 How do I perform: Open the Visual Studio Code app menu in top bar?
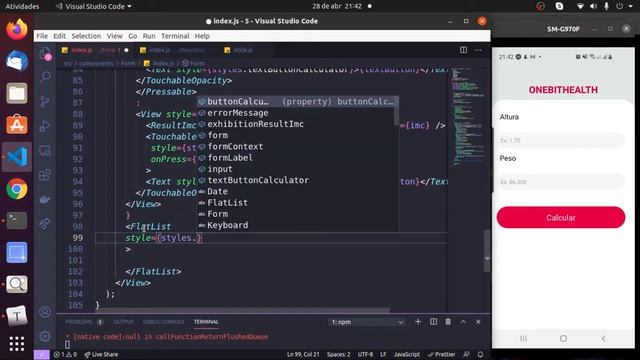click(x=93, y=6)
